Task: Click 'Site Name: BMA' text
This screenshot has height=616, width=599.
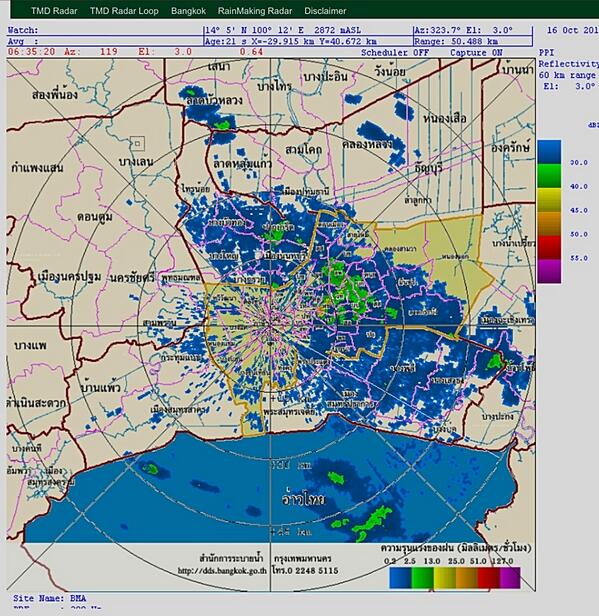Action: point(49,598)
